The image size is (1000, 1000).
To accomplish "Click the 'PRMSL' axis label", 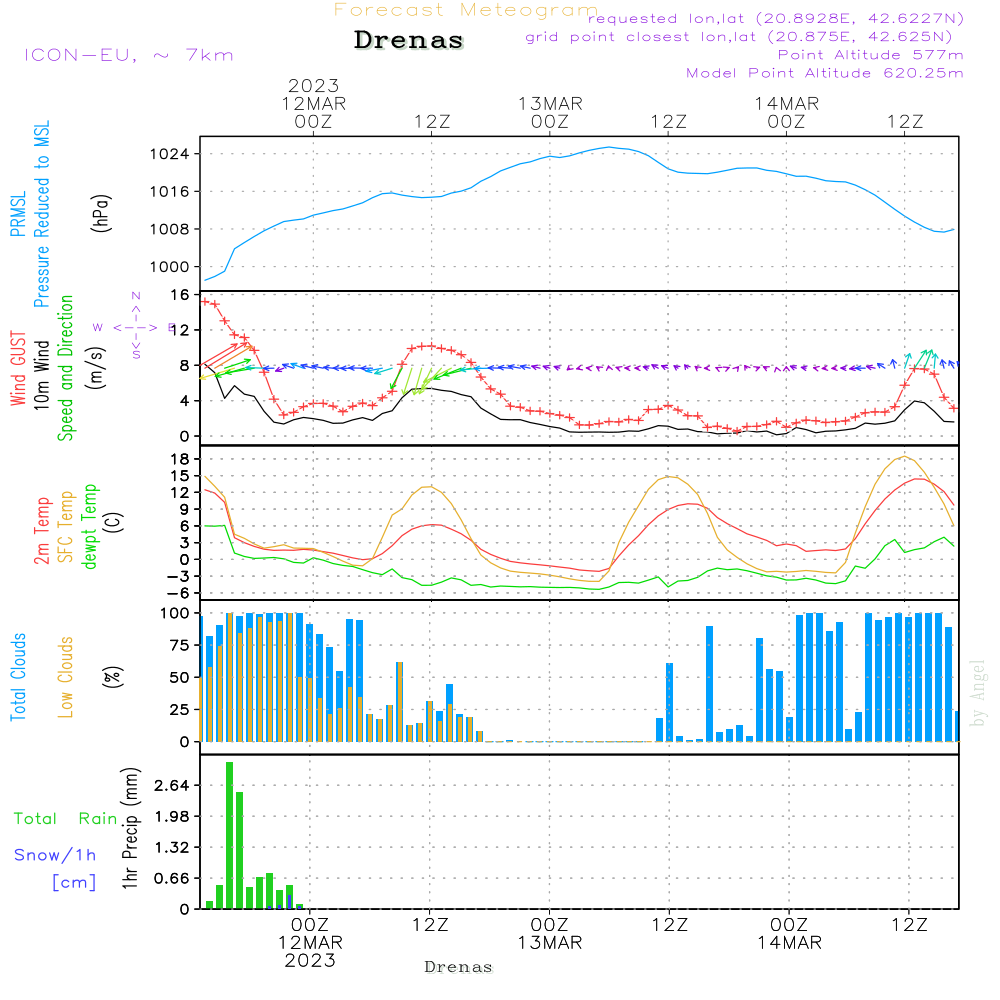I will pyautogui.click(x=18, y=214).
